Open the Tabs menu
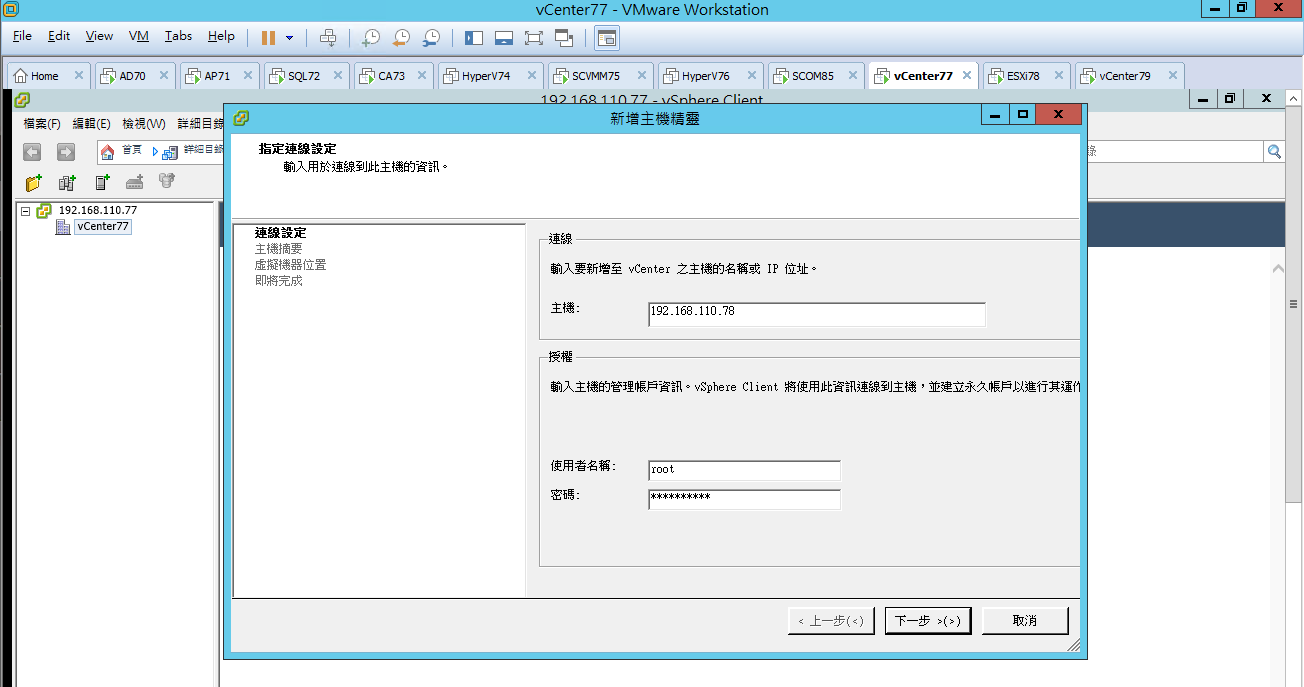 pos(178,36)
